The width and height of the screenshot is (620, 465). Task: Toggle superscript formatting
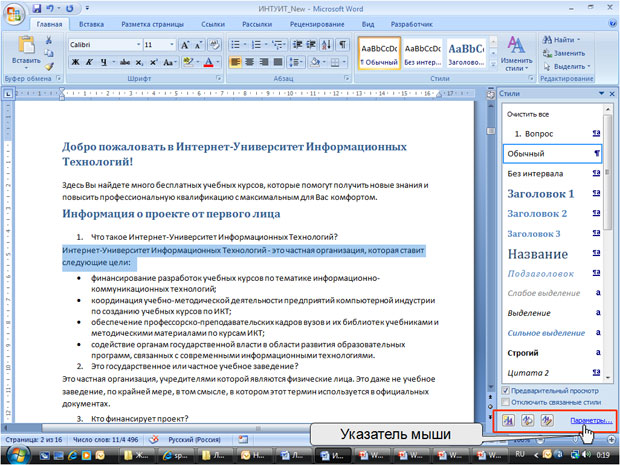[x=153, y=62]
